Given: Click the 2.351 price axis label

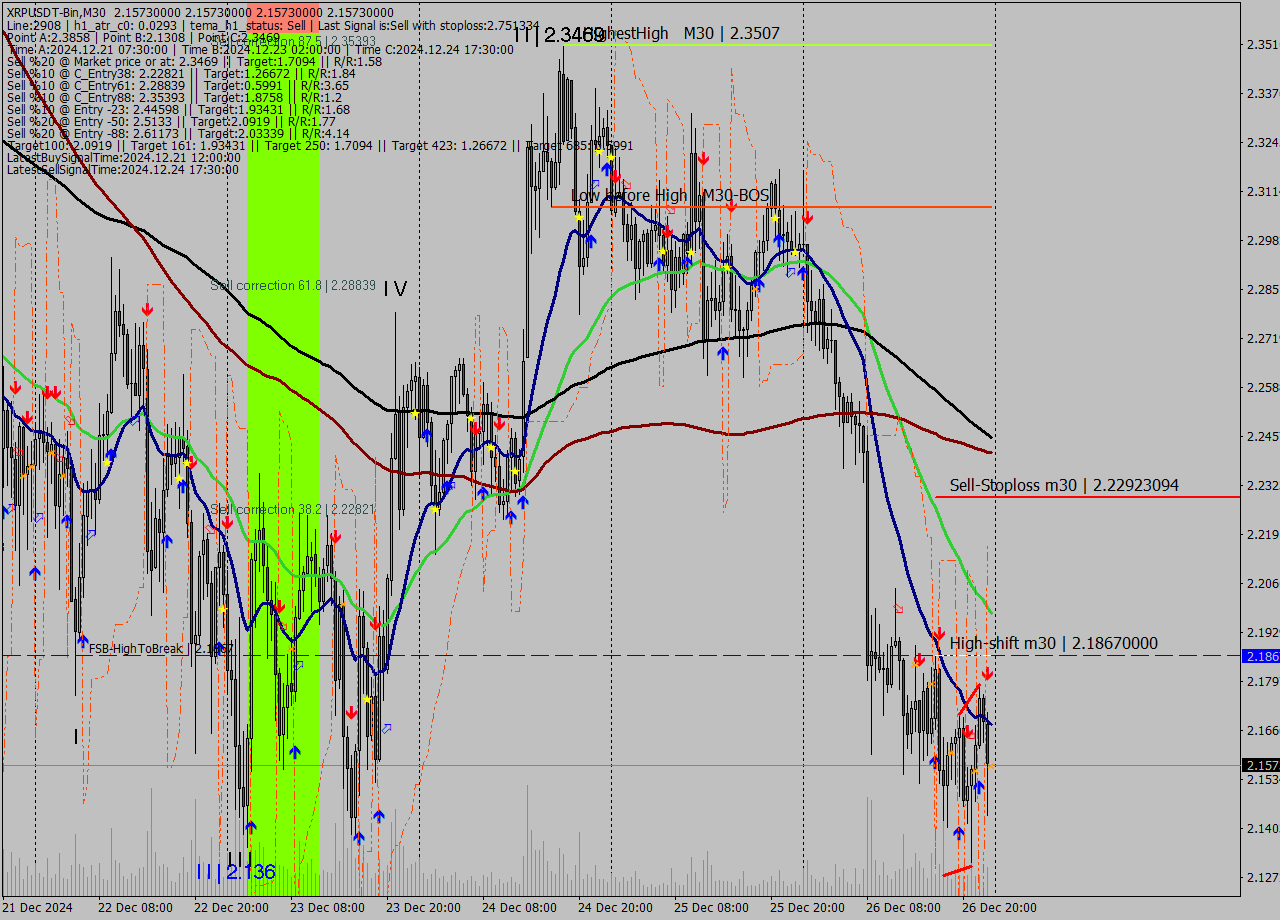Looking at the screenshot, I should click(1262, 44).
